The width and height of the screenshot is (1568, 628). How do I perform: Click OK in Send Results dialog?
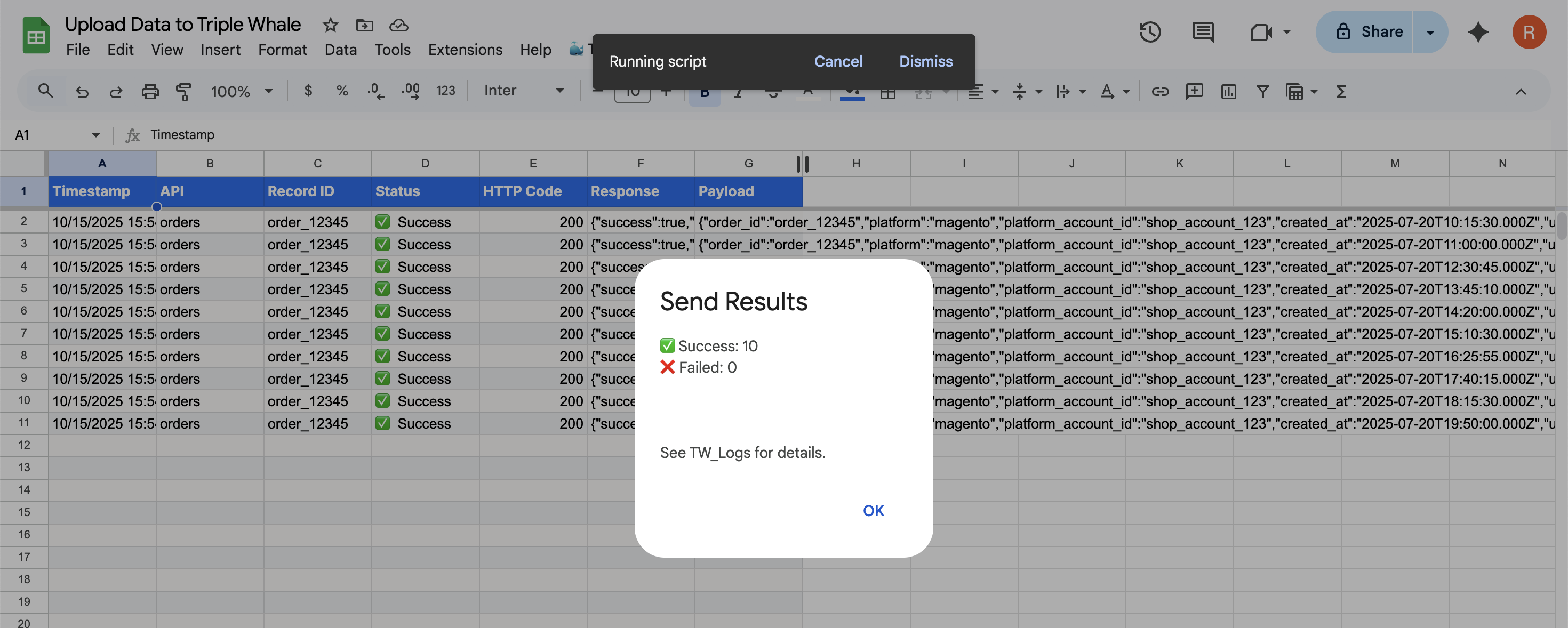tap(873, 510)
